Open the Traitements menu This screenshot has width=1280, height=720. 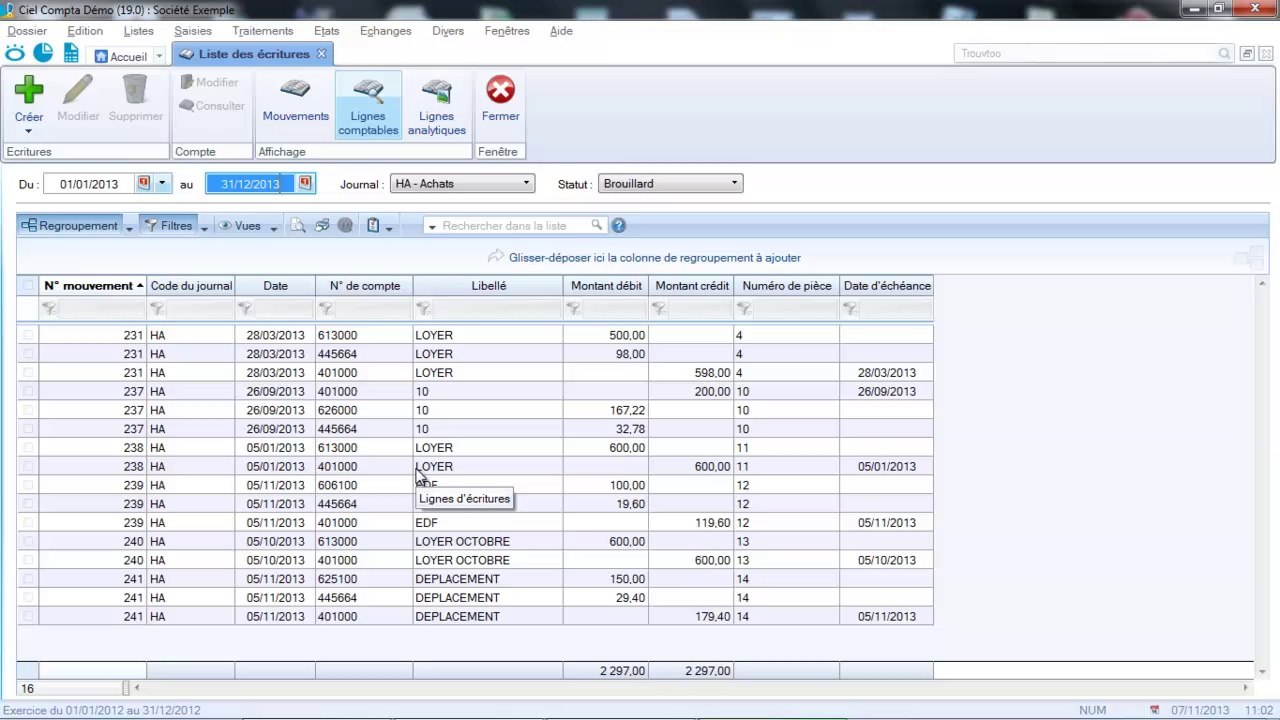263,31
